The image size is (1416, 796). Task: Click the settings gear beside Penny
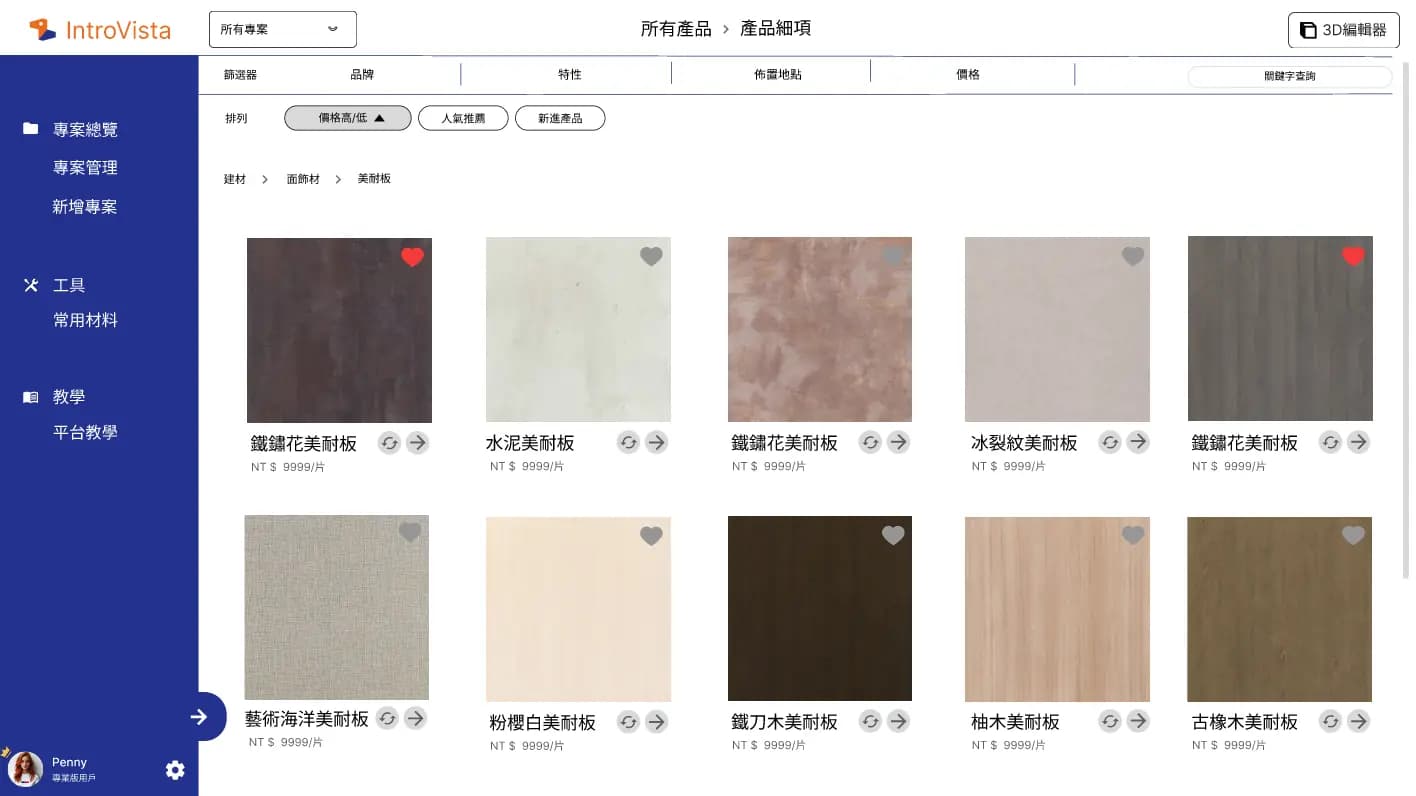click(175, 770)
